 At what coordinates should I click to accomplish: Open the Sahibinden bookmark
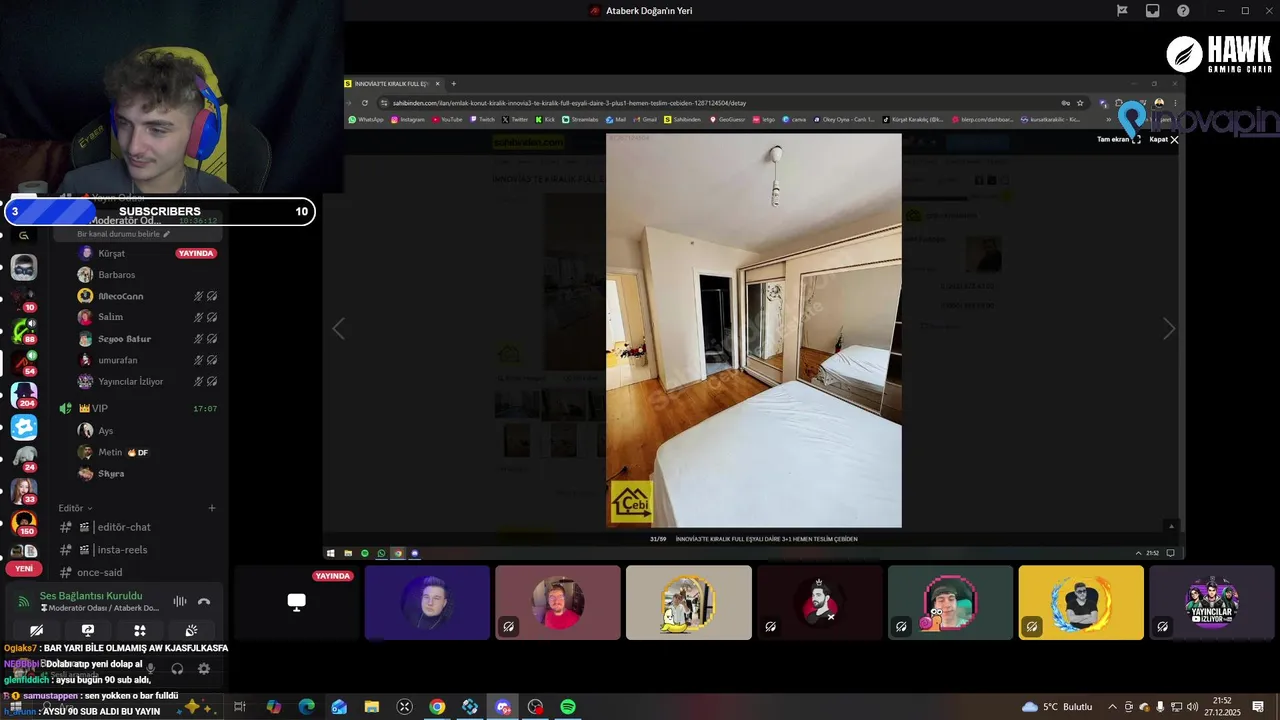click(682, 119)
